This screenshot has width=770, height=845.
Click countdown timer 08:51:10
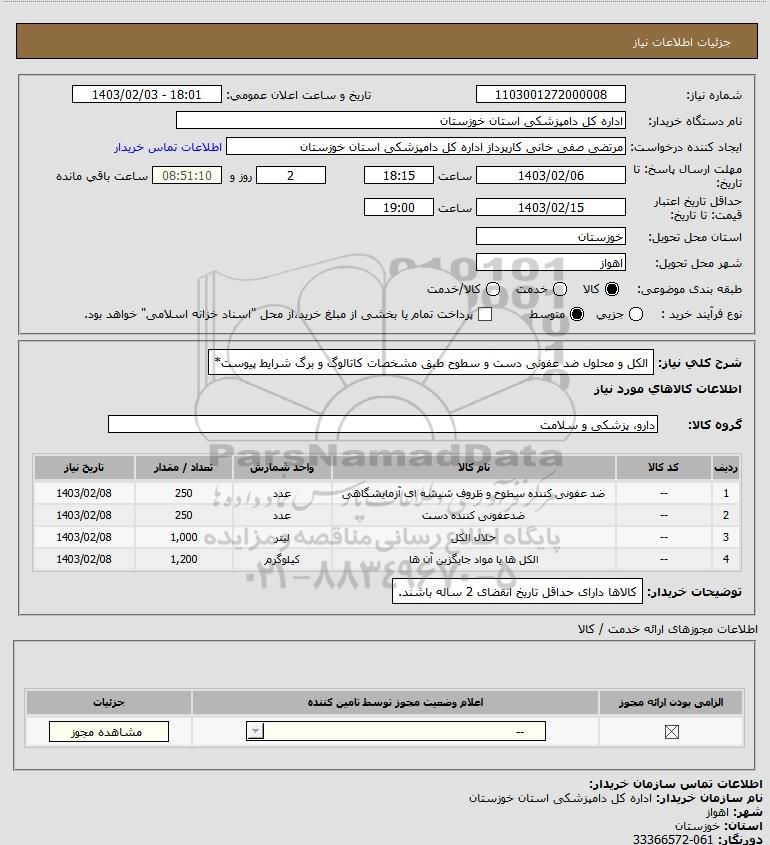[x=187, y=176]
